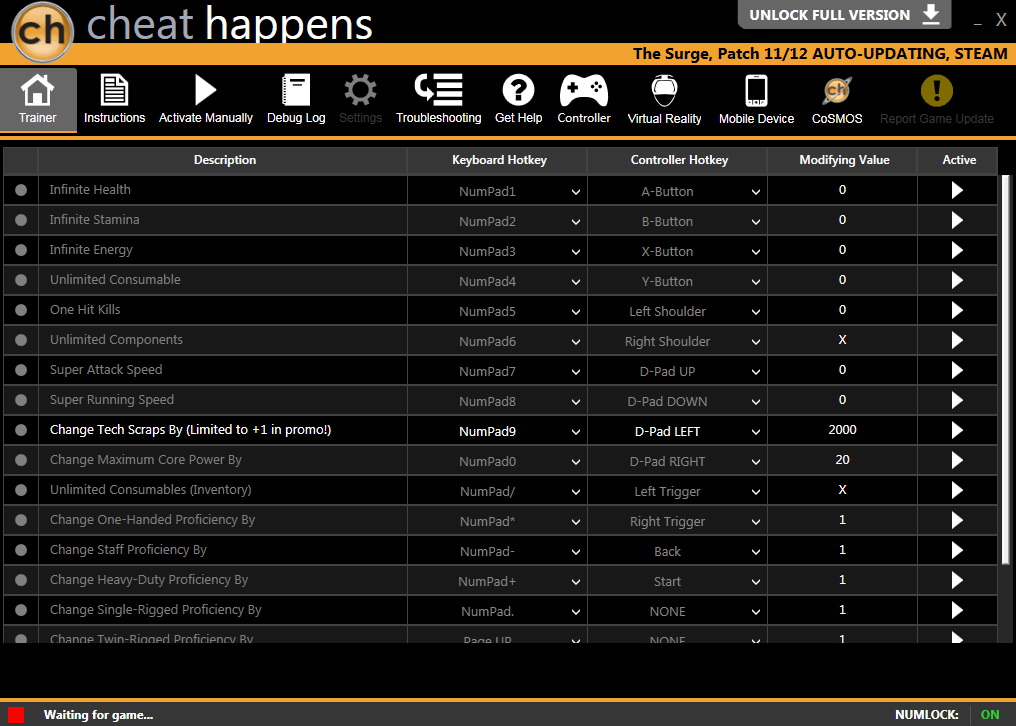The image size is (1016, 726).
Task: Open the Trainer home tab
Action: click(x=38, y=100)
